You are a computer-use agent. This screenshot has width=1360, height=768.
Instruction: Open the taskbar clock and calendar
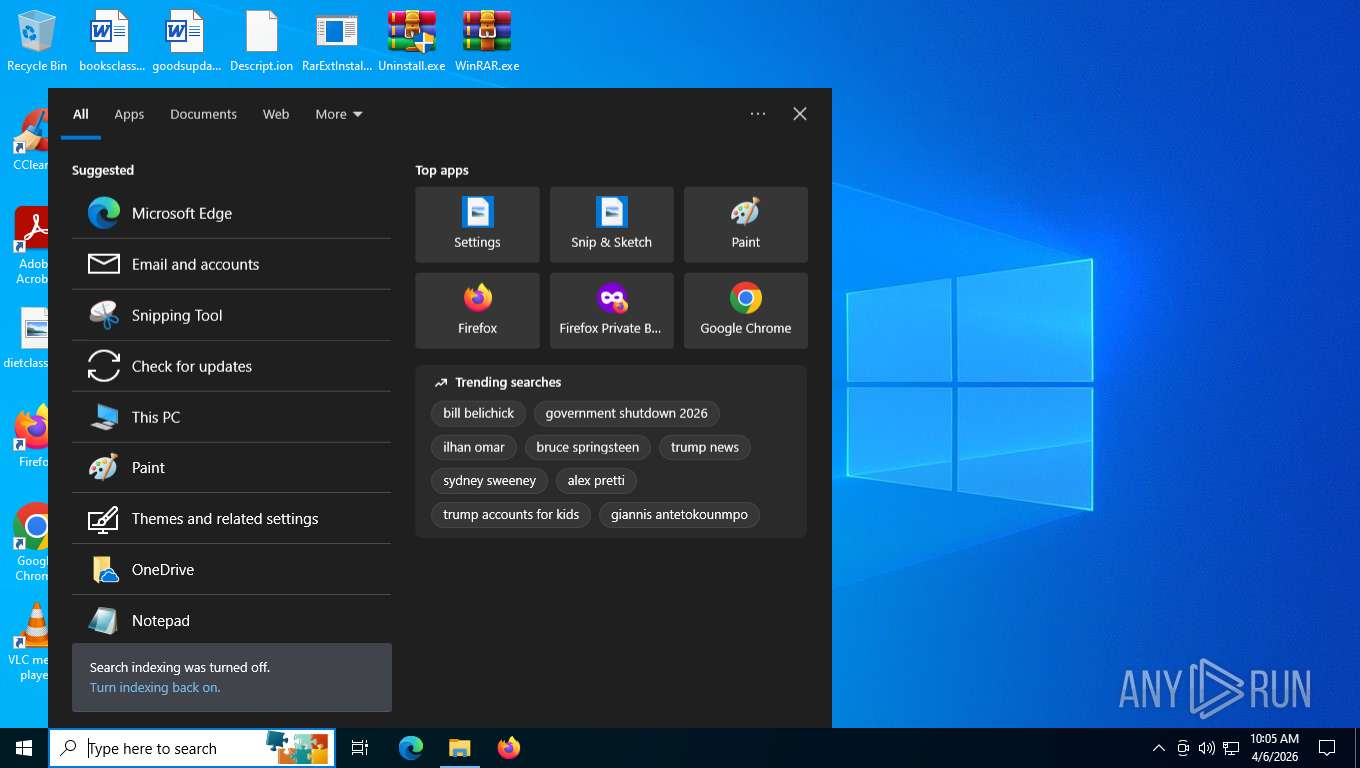tap(1274, 748)
